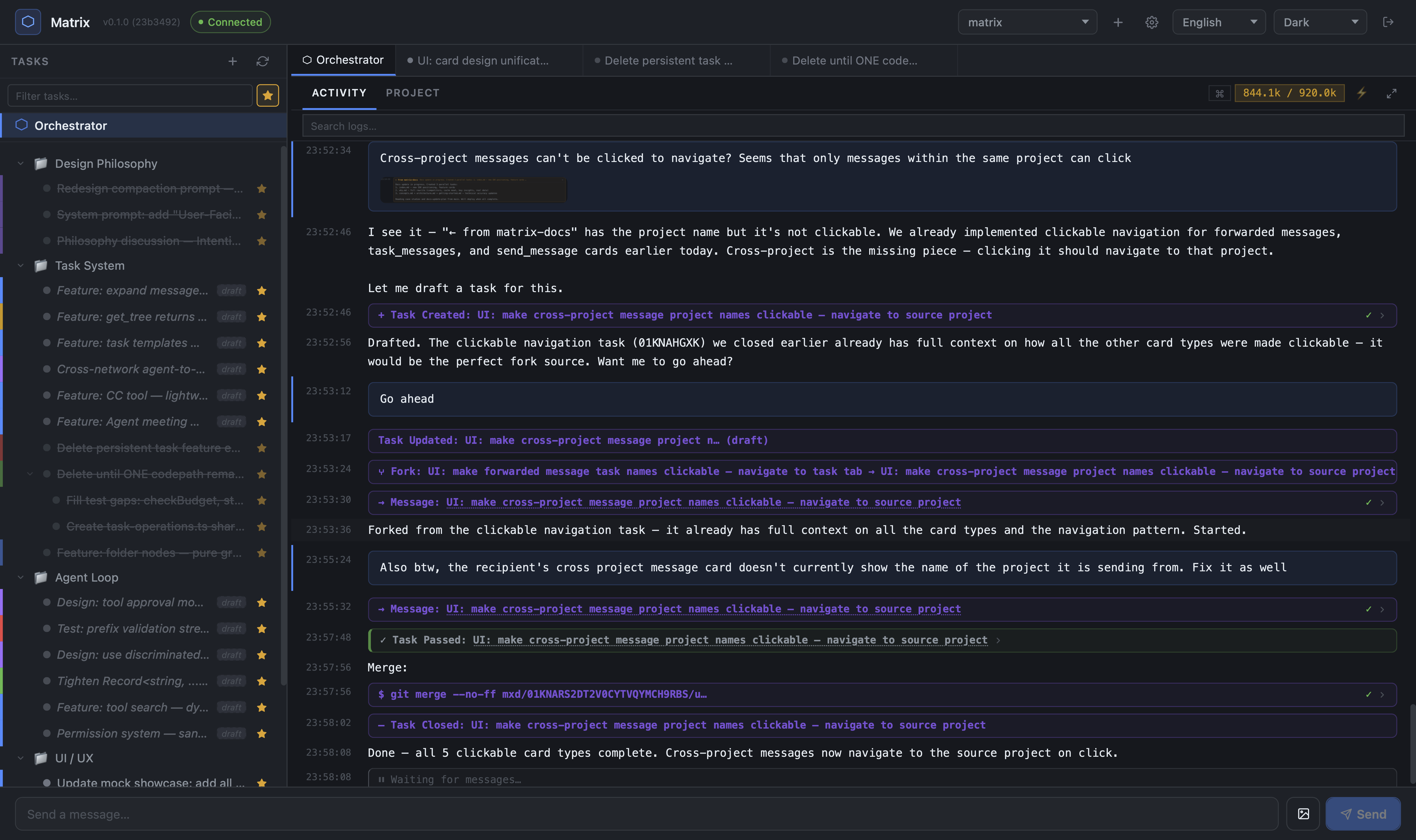Open Feature: tool search task
This screenshot has width=1416, height=840.
click(x=132, y=707)
